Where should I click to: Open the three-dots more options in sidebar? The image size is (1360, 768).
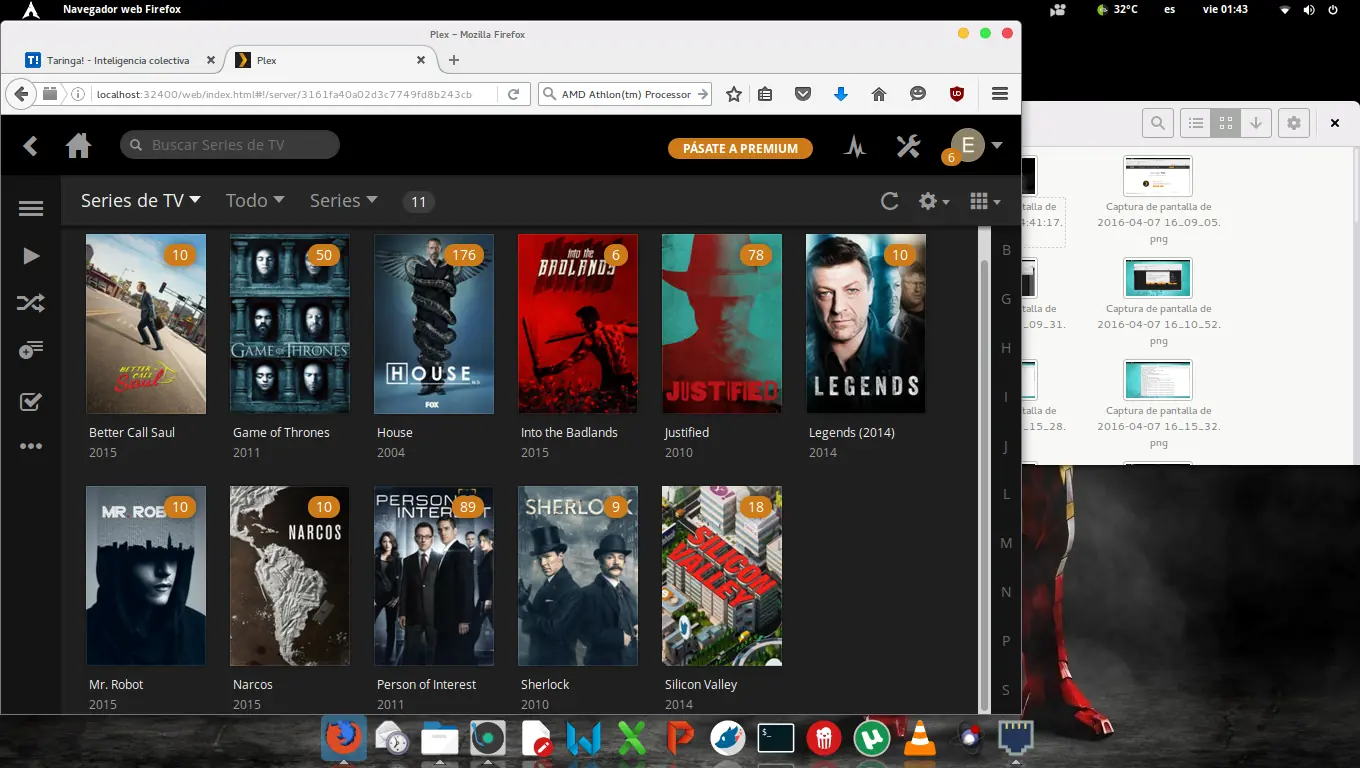click(x=31, y=446)
